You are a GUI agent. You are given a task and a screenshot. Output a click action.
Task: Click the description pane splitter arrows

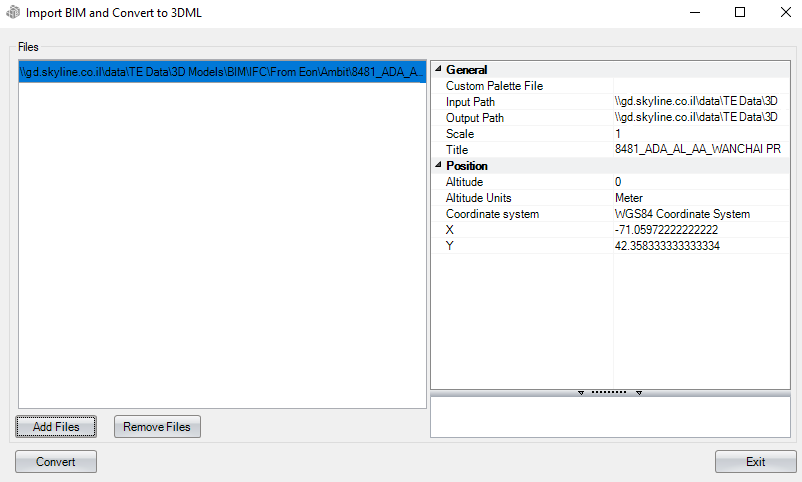pyautogui.click(x=608, y=392)
